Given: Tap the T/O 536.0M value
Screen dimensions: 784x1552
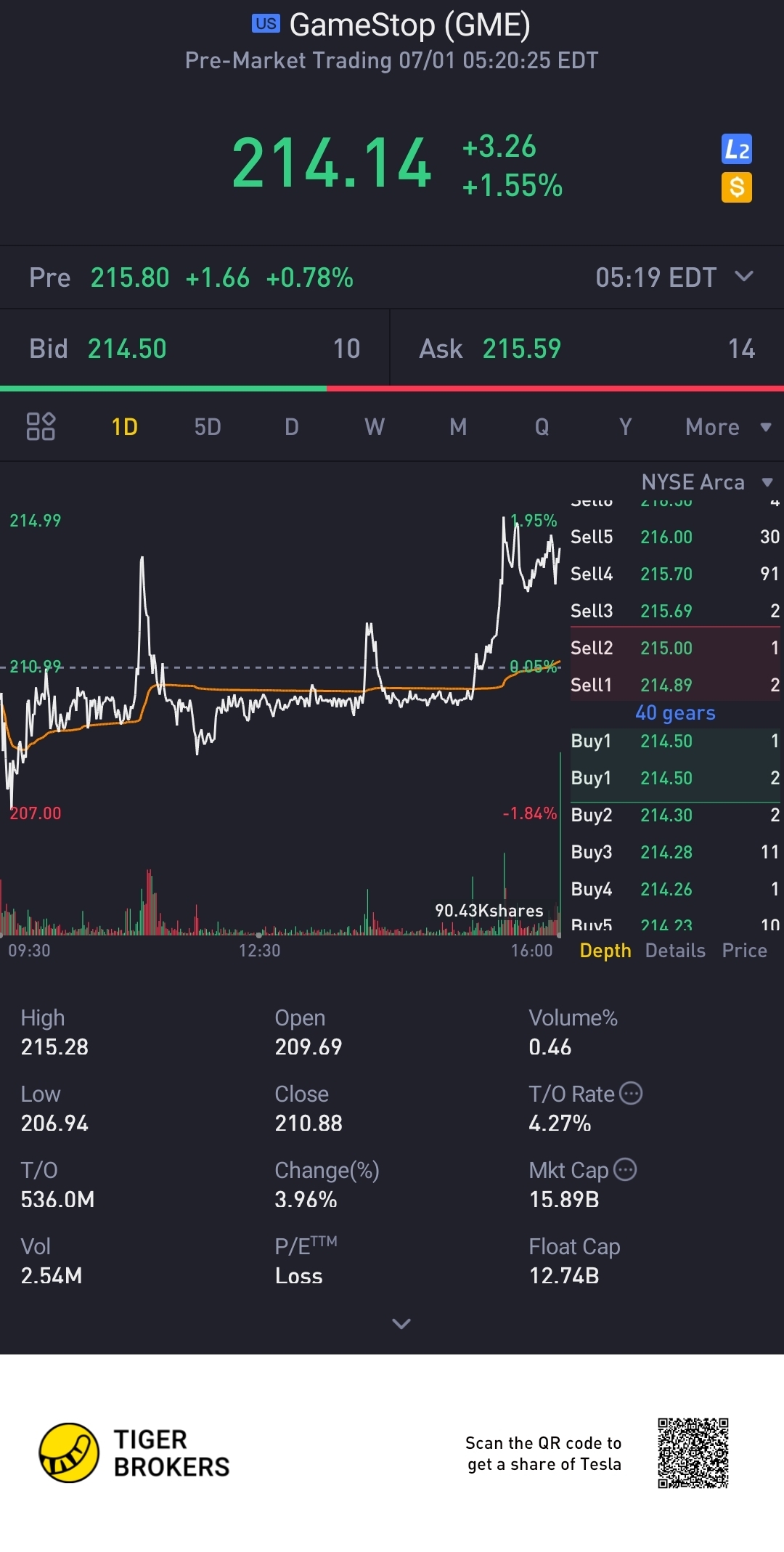Looking at the screenshot, I should click(57, 1199).
